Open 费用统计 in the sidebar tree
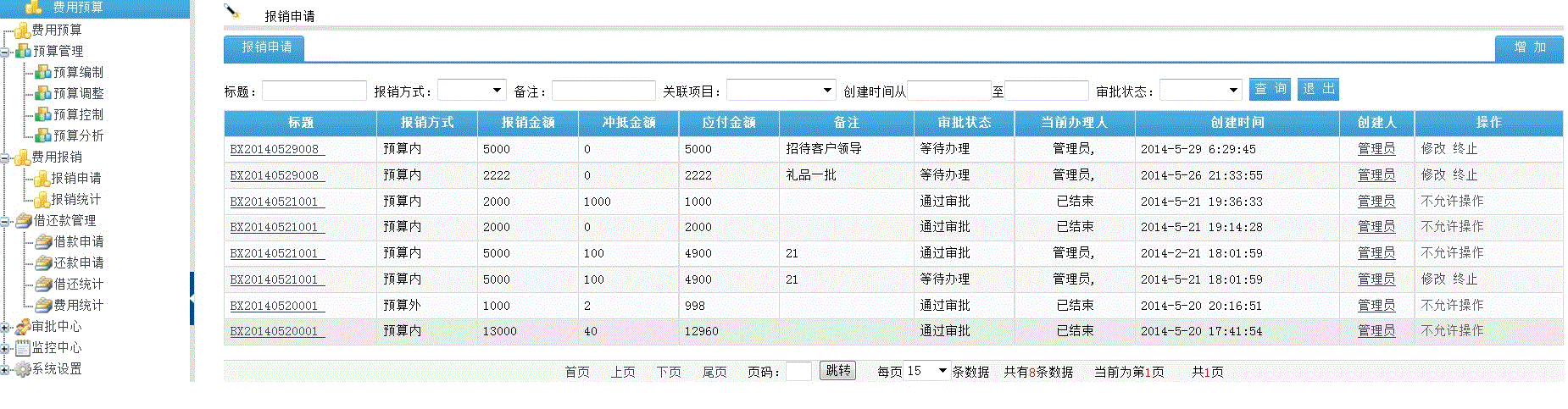1568x409 pixels. (x=79, y=306)
